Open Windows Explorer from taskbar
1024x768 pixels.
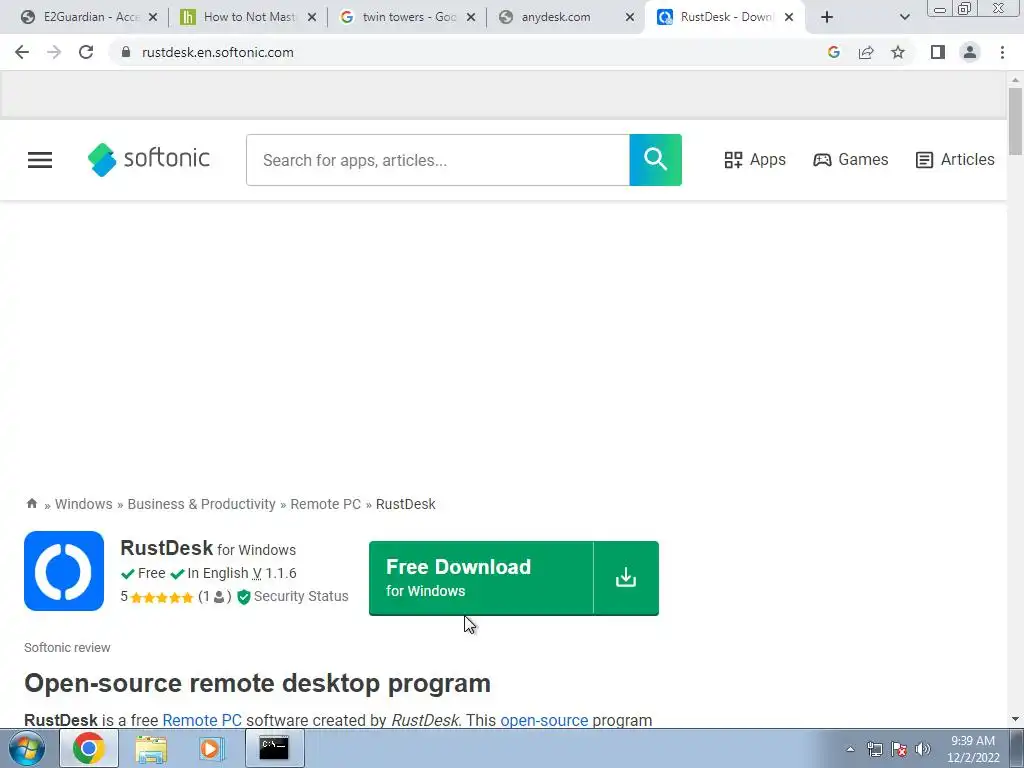(x=151, y=748)
